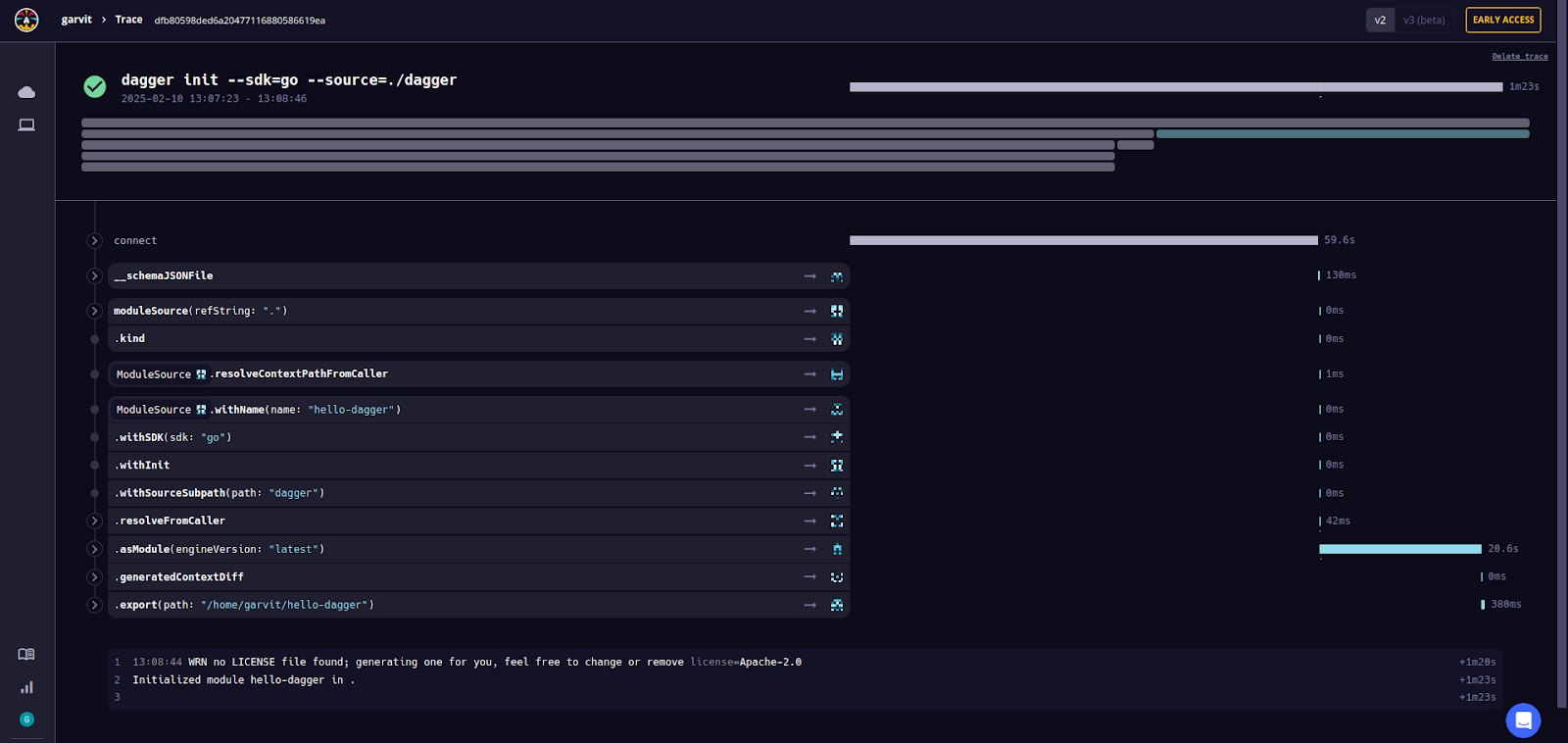Click type icon on .kind row
Image resolution: width=1568 pixels, height=743 pixels.
[837, 339]
